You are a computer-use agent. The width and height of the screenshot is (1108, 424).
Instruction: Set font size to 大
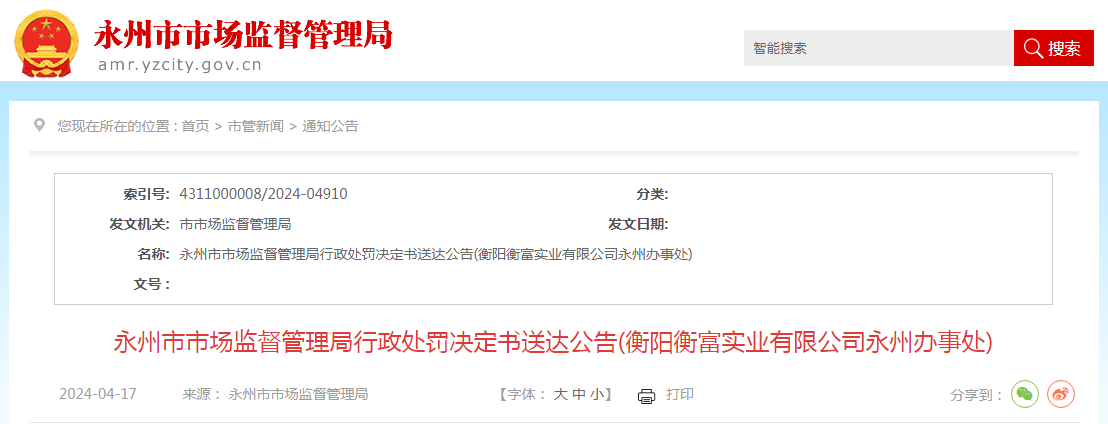(560, 395)
